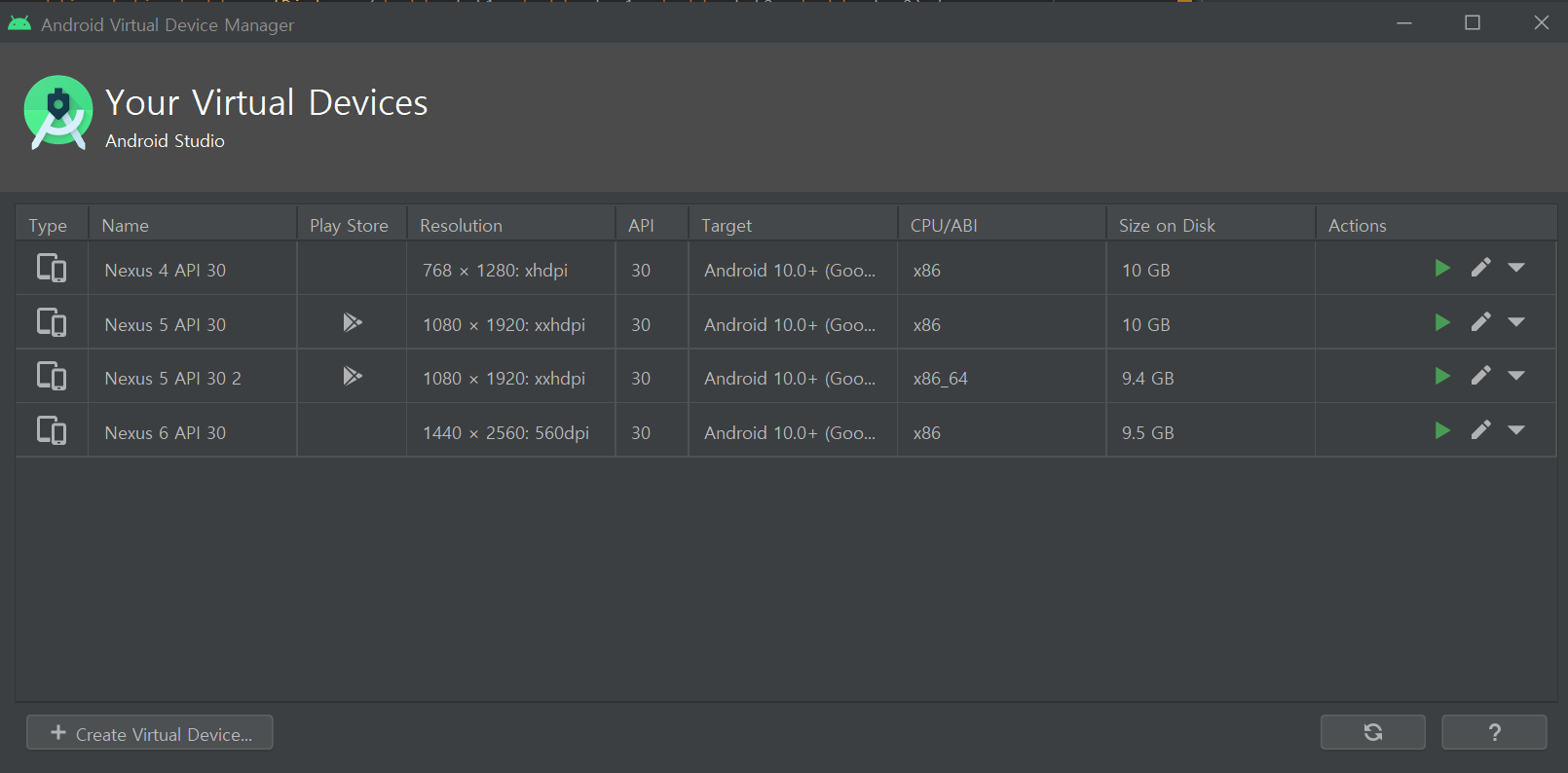The image size is (1568, 773).
Task: Sort by the Target column header
Action: [x=793, y=225]
